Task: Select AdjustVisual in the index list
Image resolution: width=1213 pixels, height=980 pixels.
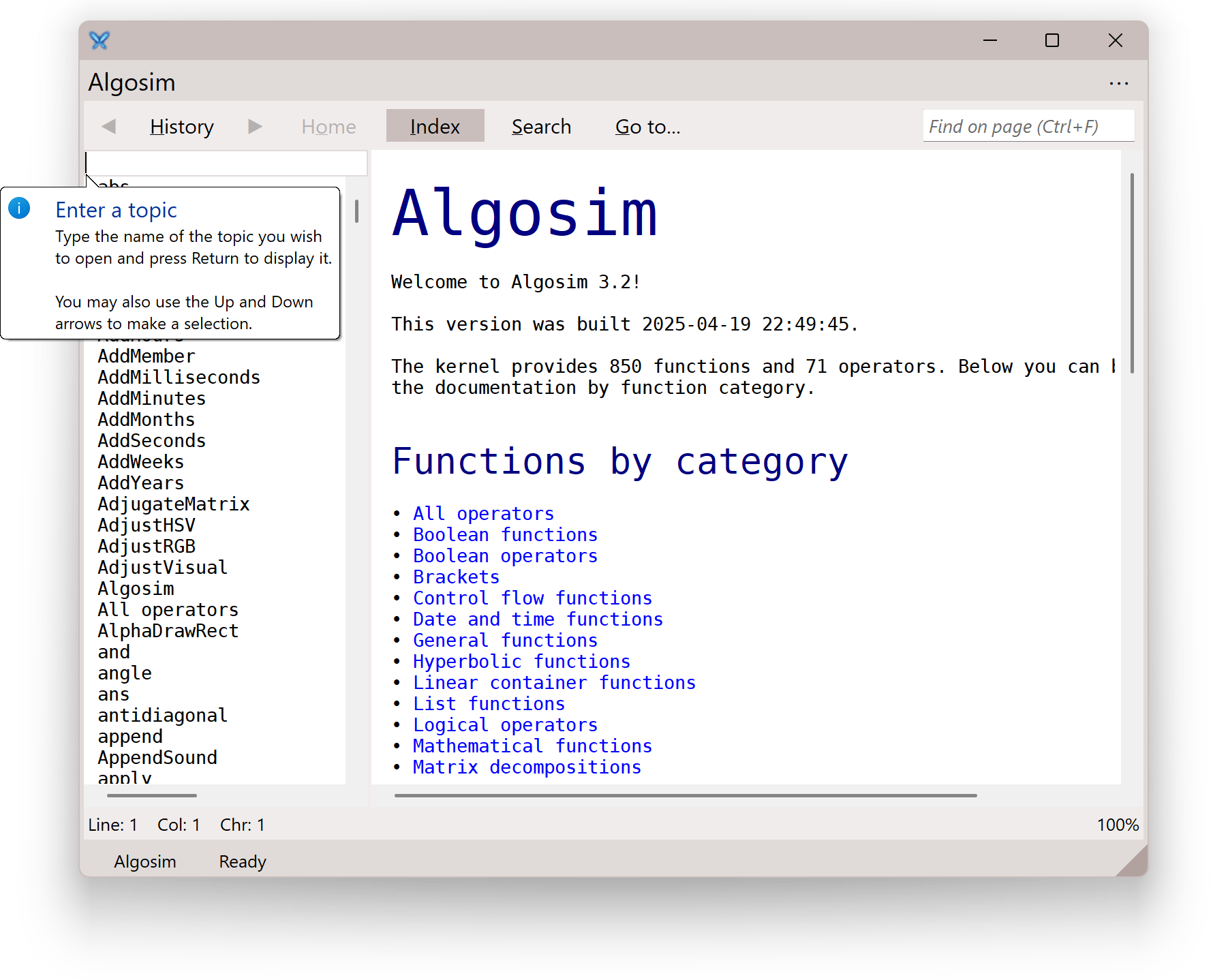Action: 162,567
